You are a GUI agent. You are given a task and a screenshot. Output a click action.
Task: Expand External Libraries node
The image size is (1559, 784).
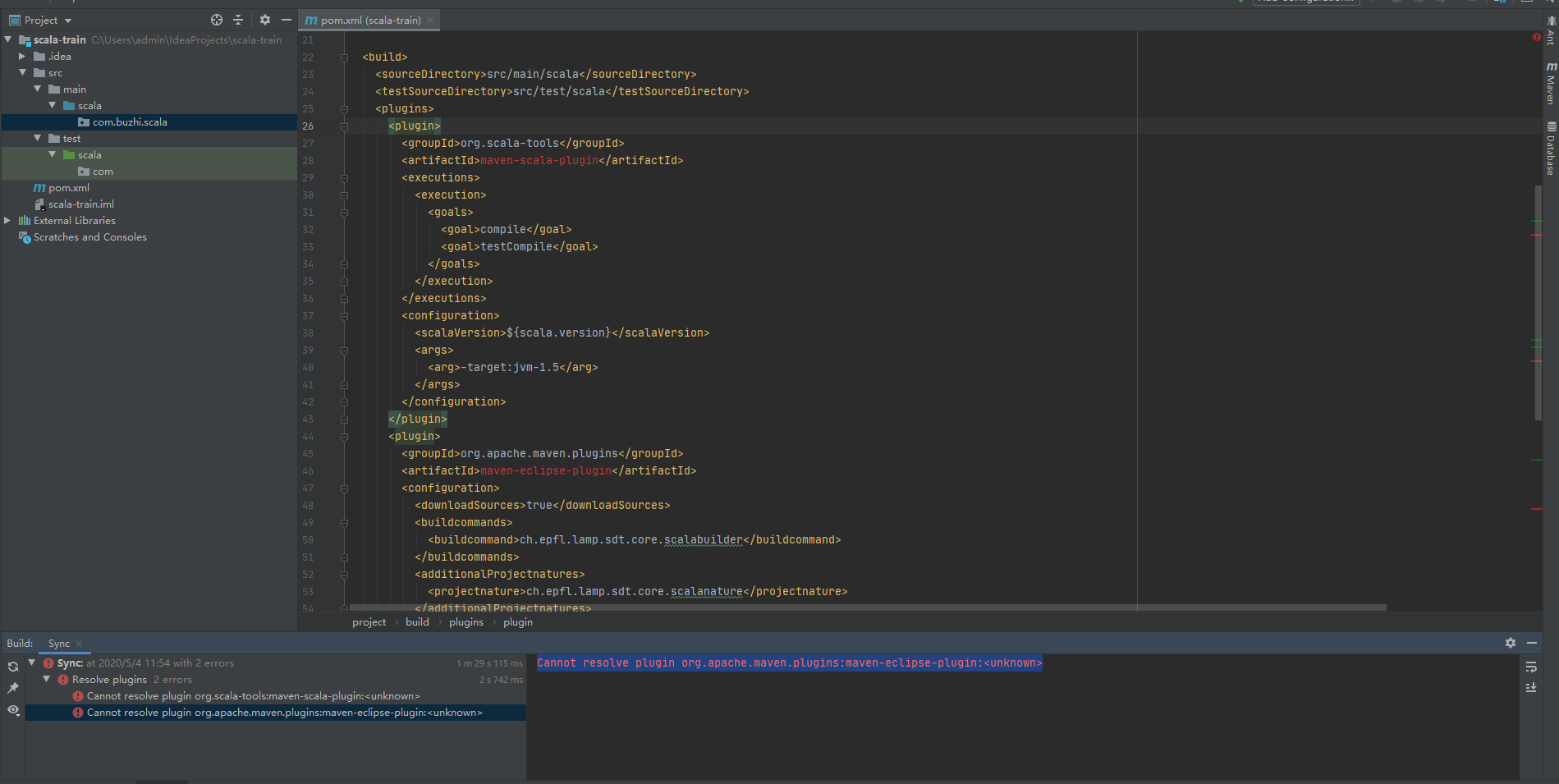click(7, 220)
